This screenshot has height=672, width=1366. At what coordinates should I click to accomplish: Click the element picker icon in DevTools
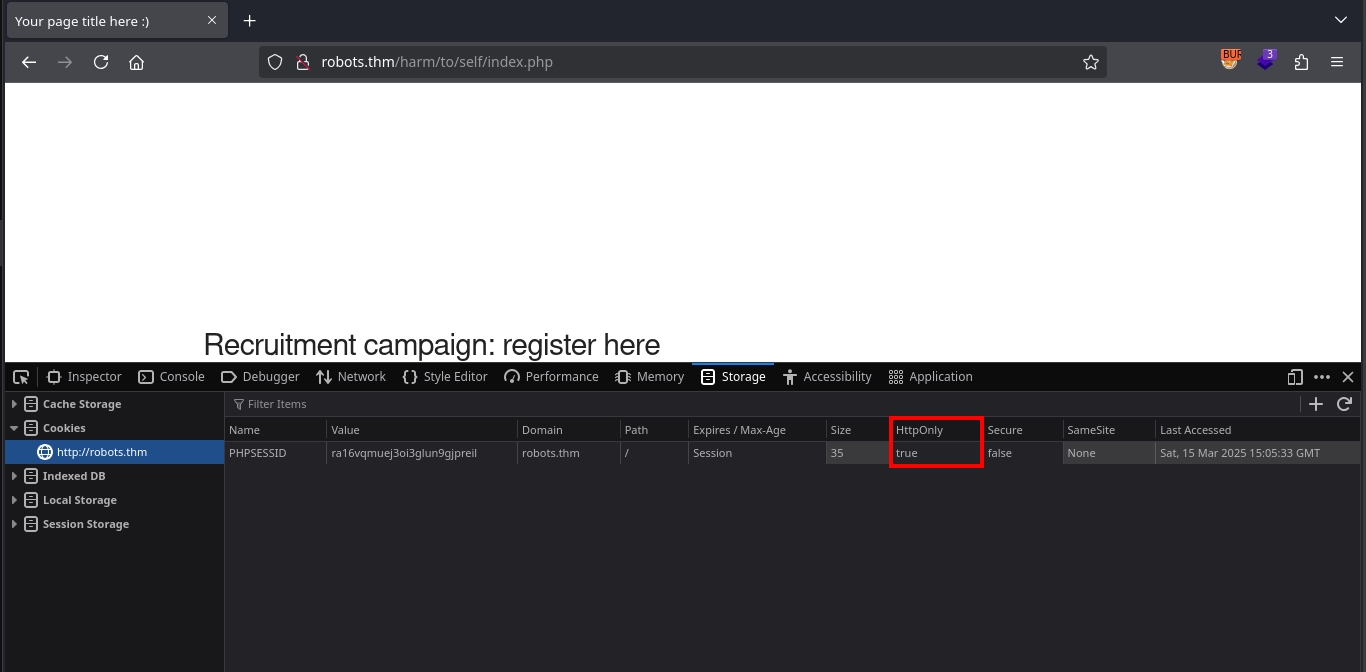coord(21,377)
